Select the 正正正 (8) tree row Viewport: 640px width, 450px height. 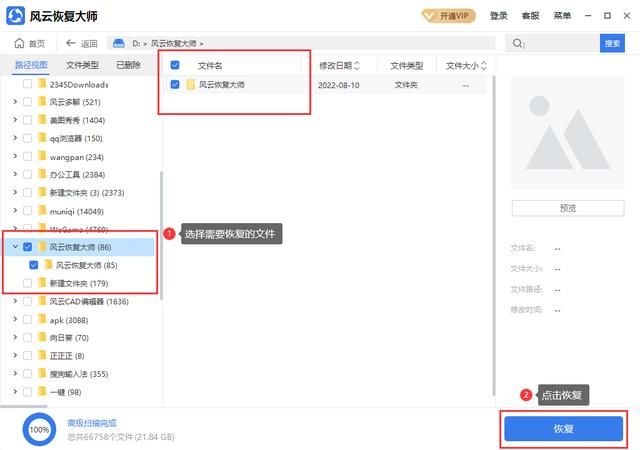point(80,356)
